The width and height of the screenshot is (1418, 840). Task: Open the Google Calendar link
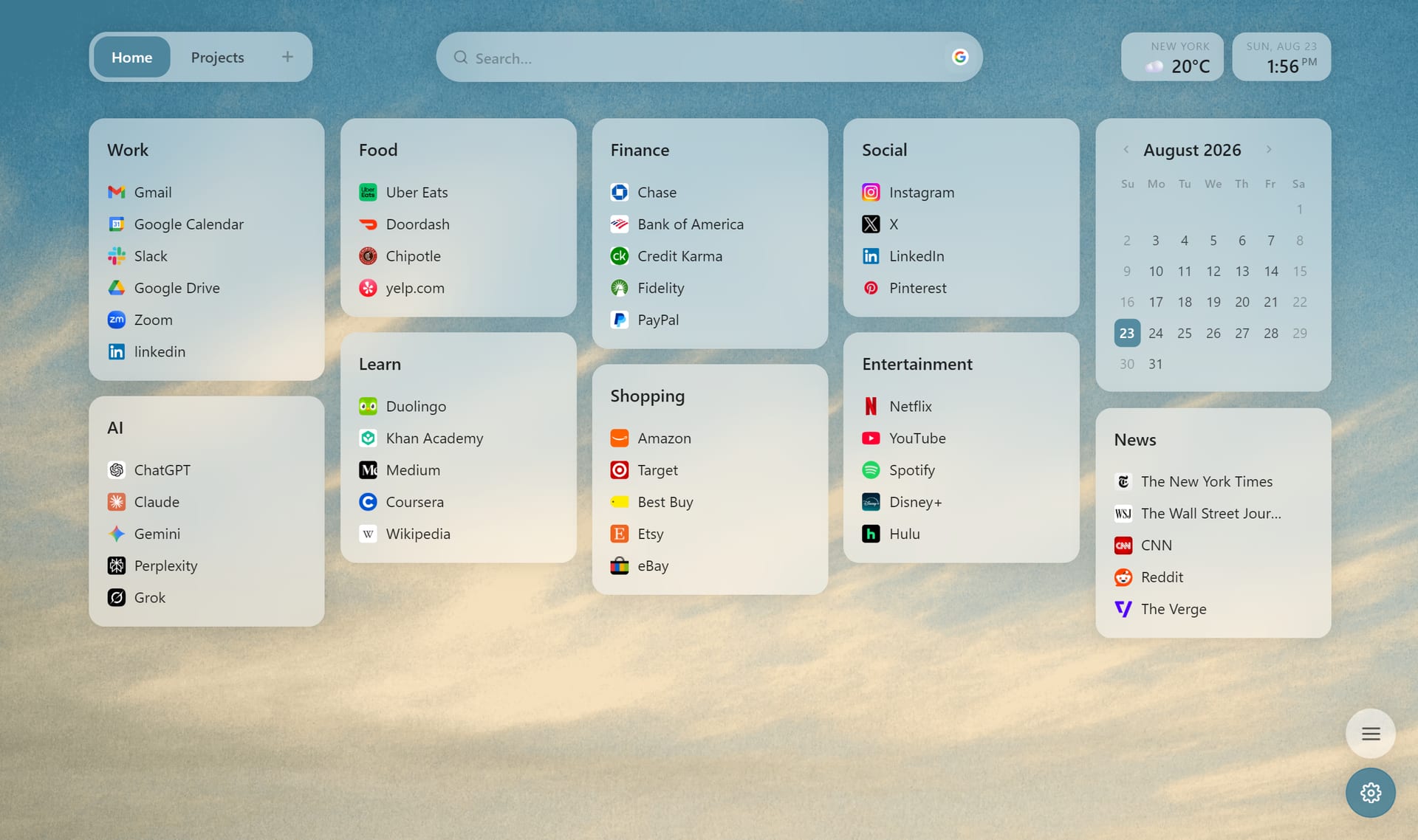pyautogui.click(x=176, y=224)
